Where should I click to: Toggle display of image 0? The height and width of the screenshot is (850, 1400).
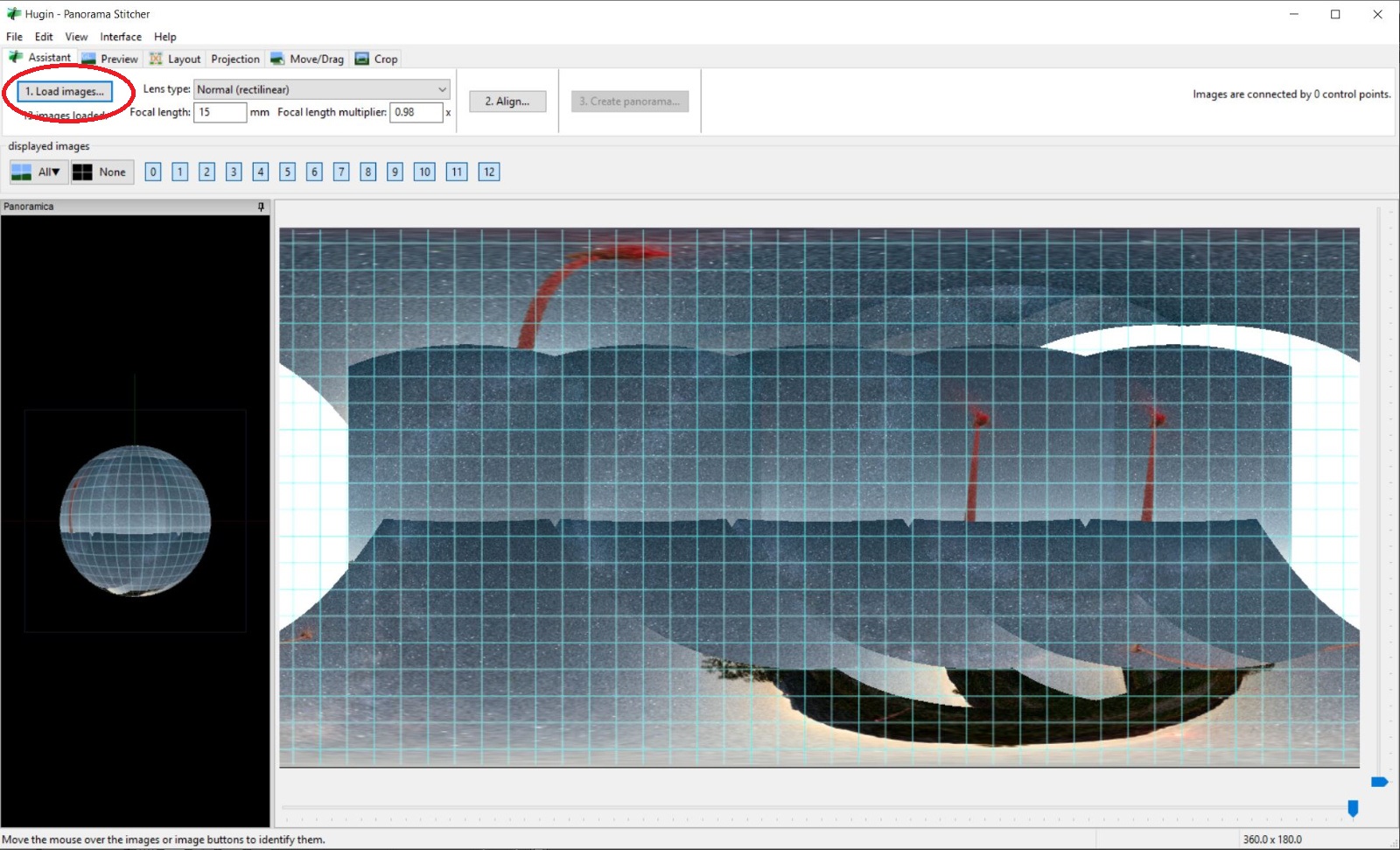[x=153, y=172]
